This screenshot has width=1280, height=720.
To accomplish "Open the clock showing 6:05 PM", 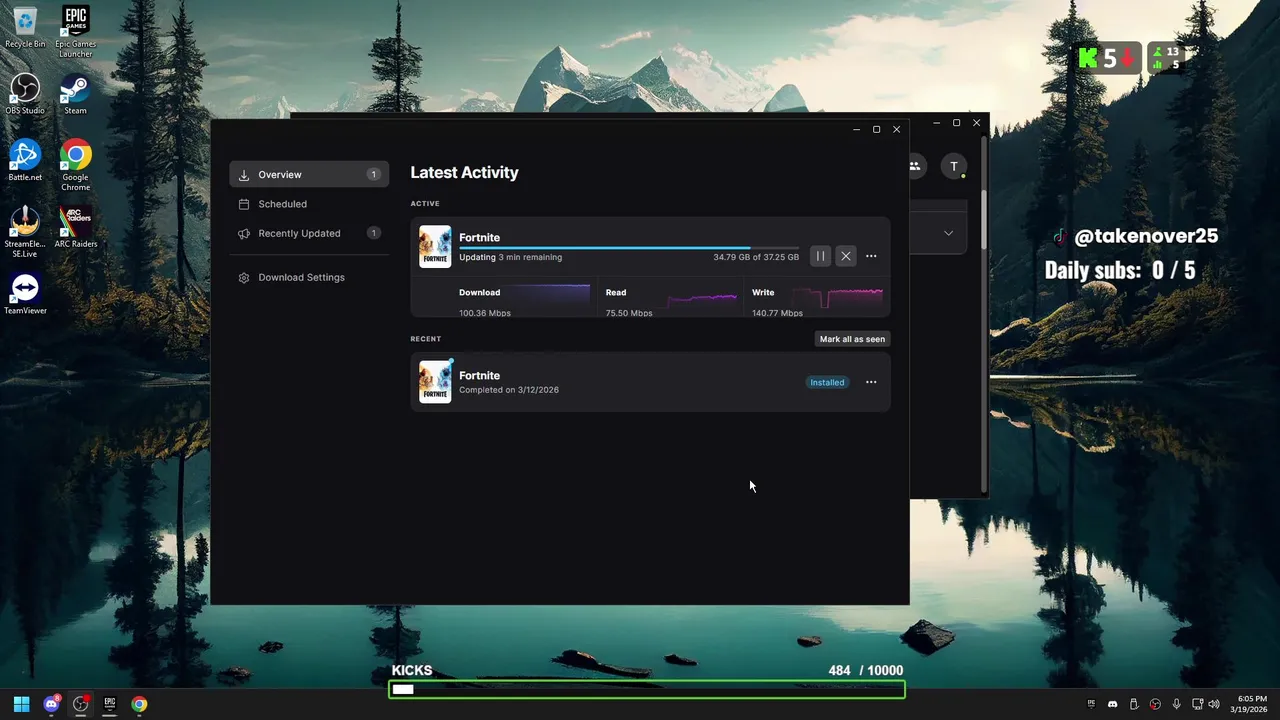I will [x=1251, y=704].
